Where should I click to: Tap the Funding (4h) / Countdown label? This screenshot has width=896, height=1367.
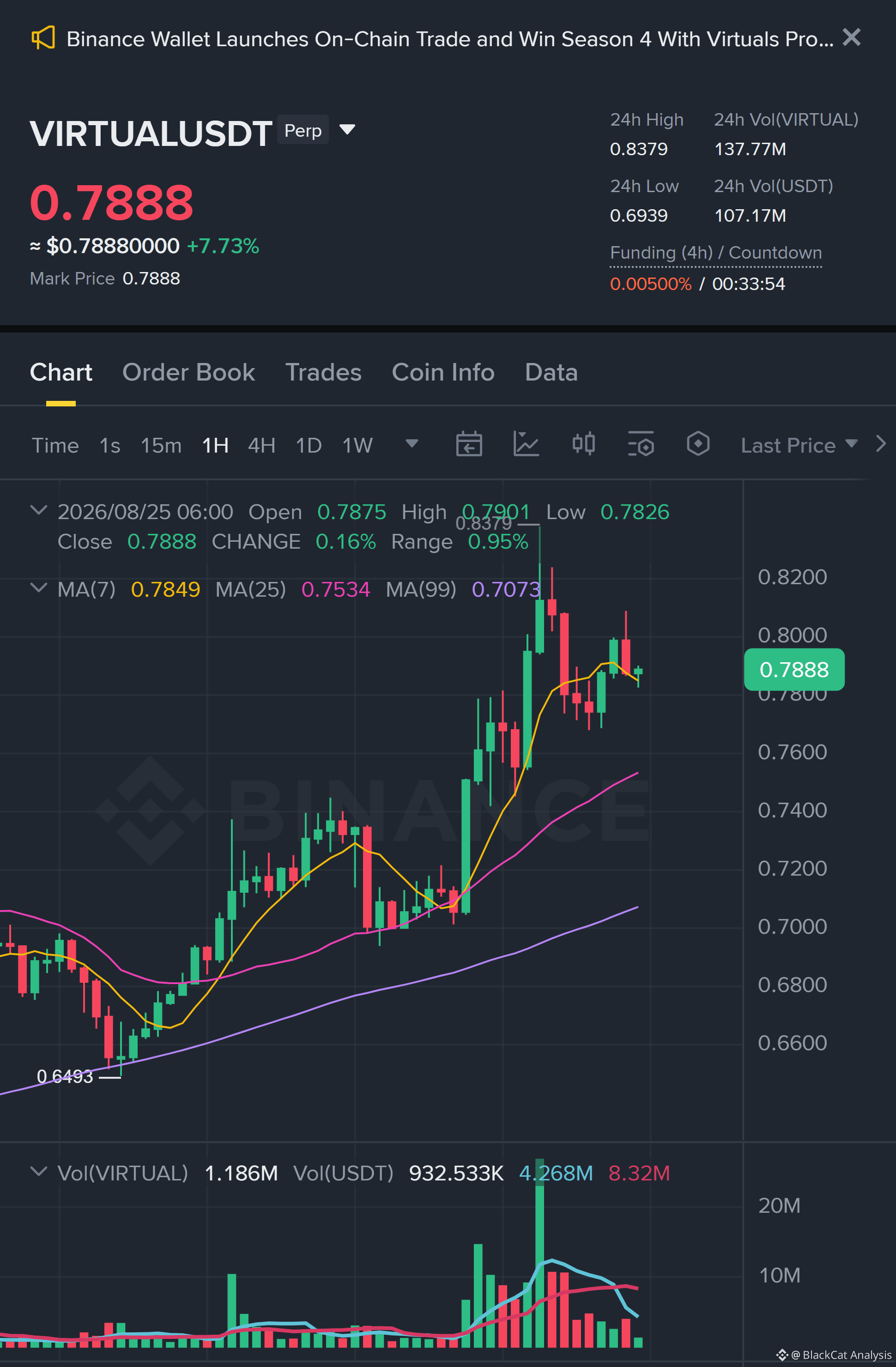[716, 253]
